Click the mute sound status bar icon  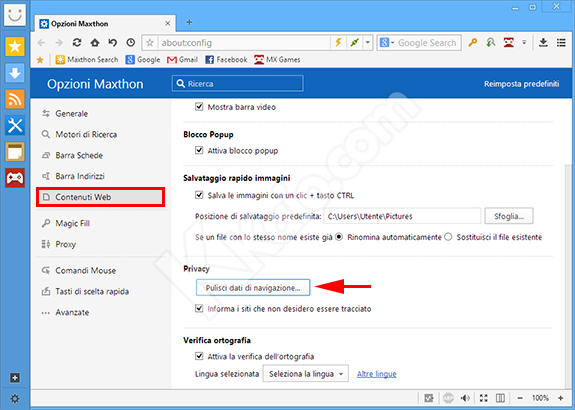pos(466,398)
